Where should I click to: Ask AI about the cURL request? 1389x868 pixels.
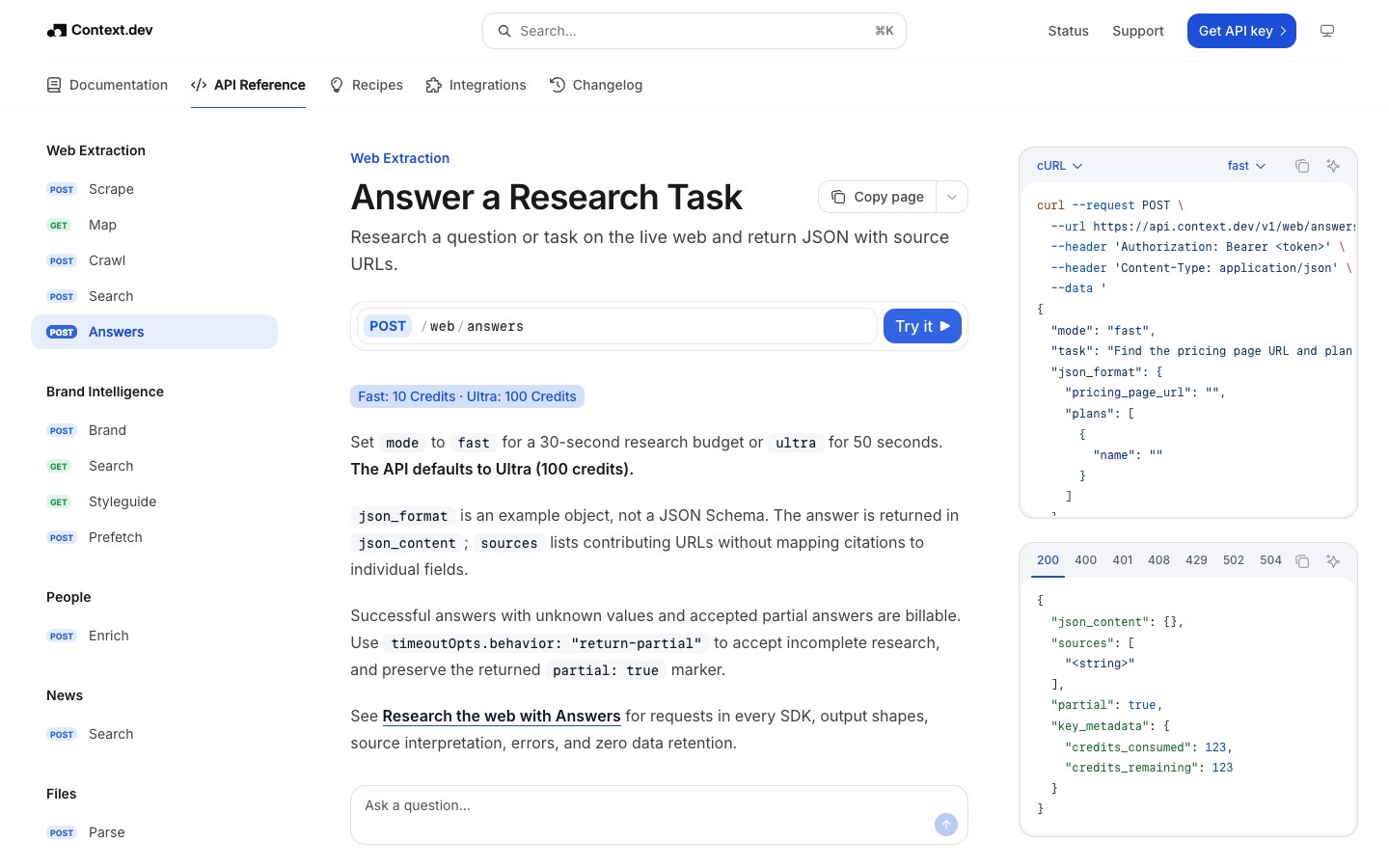tap(1333, 166)
